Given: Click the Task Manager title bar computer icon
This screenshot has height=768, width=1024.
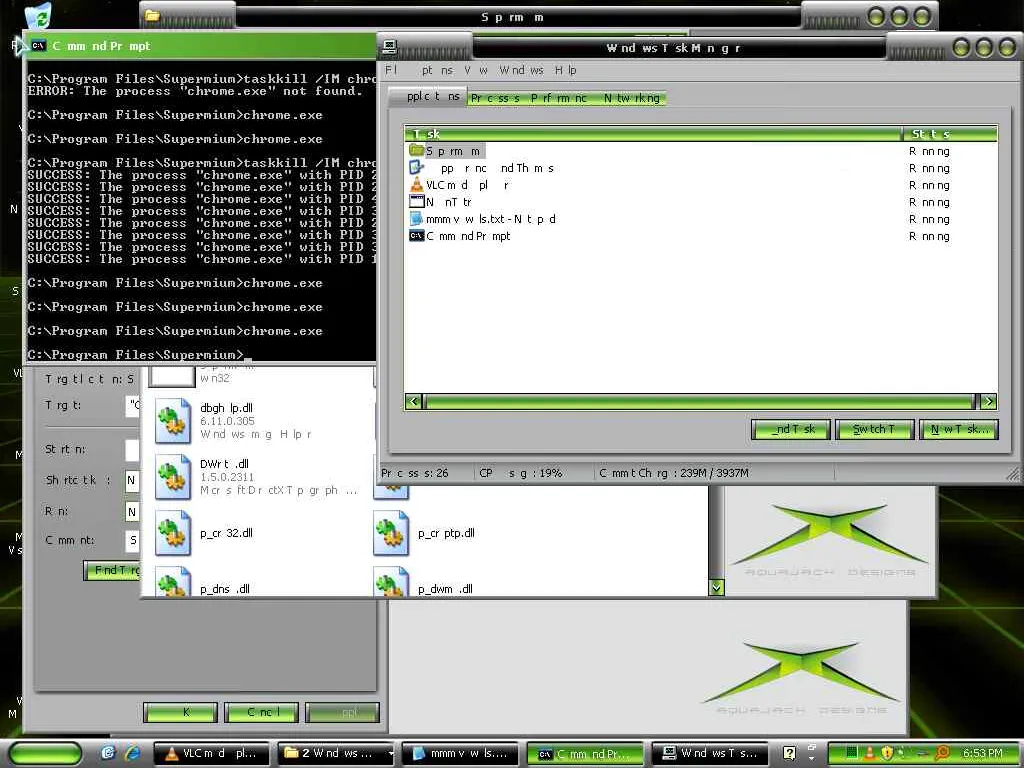Looking at the screenshot, I should tap(390, 47).
